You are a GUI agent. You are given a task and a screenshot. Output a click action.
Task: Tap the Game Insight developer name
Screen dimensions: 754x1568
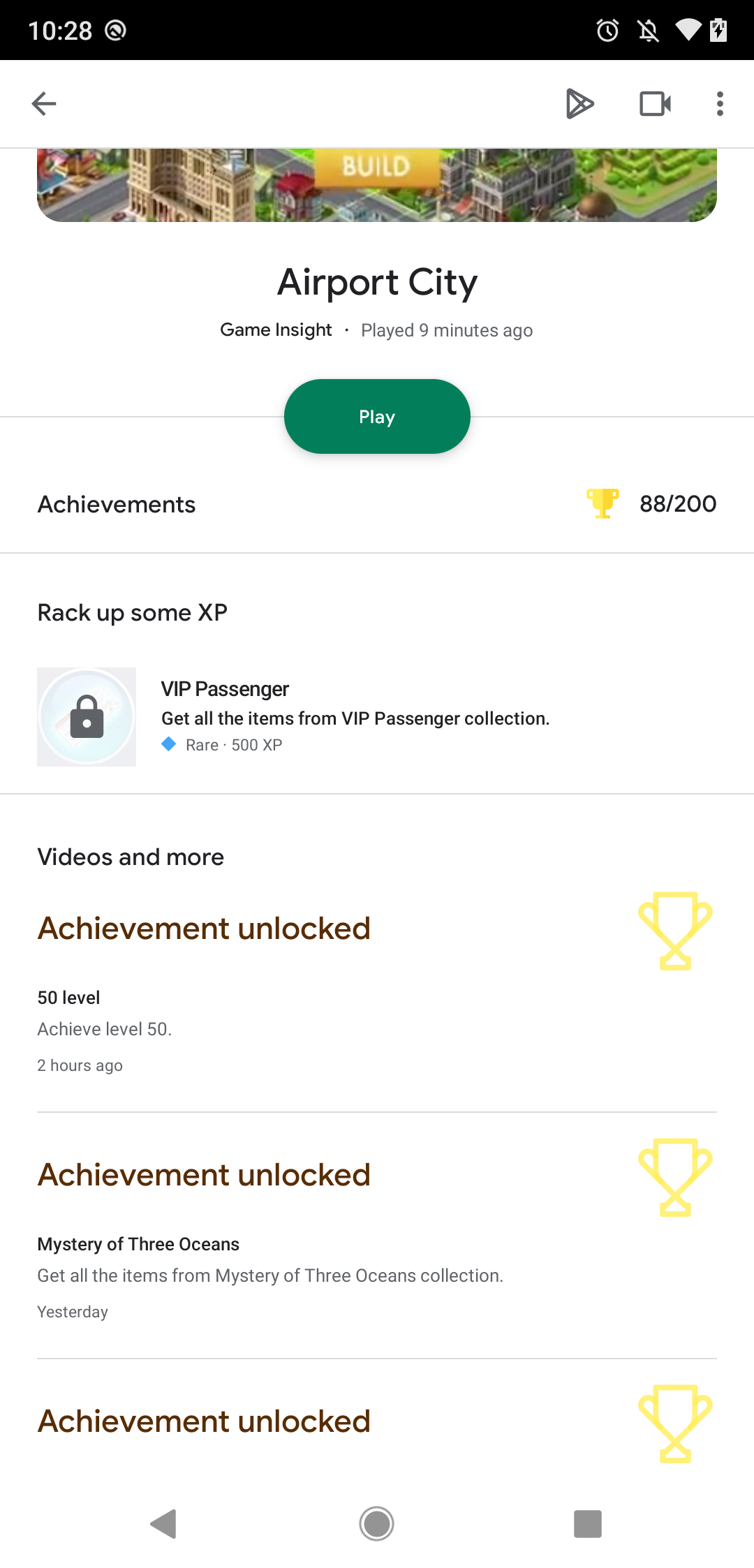tap(276, 330)
